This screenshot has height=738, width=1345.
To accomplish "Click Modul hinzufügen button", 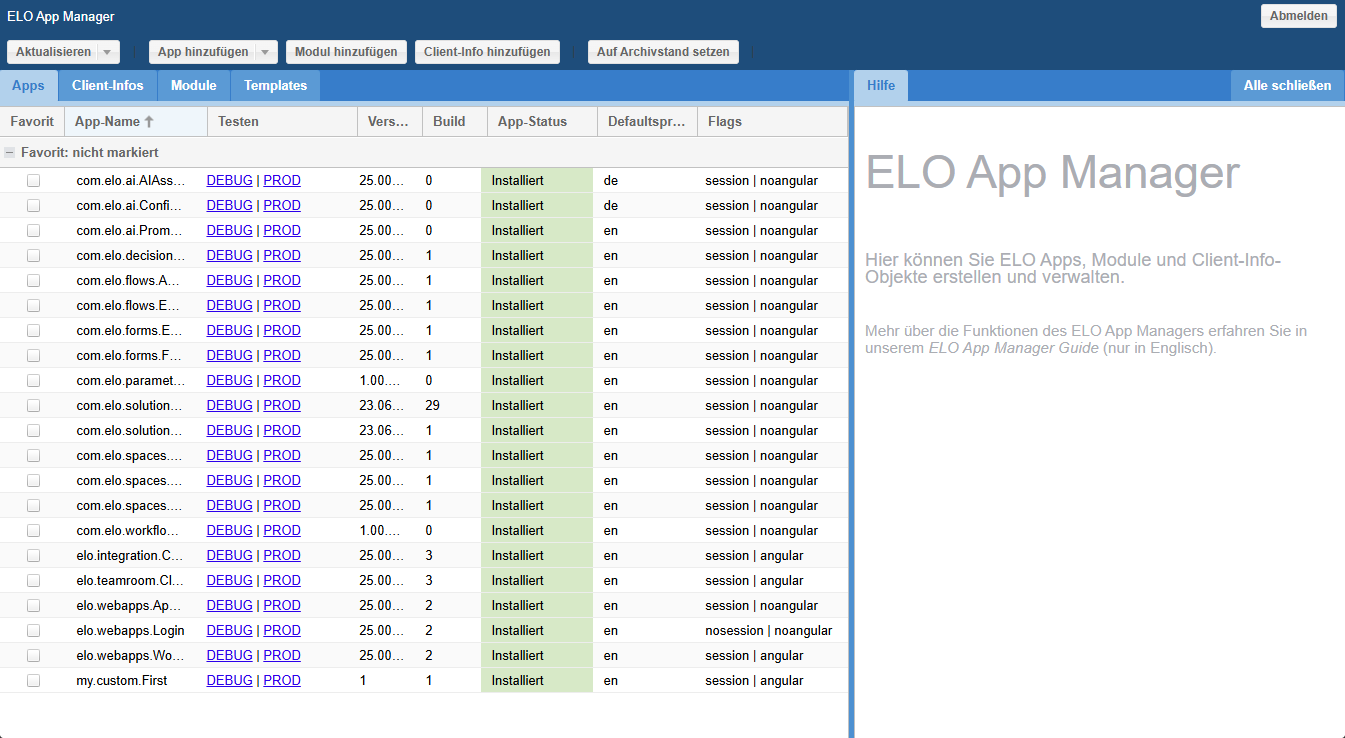I will point(346,52).
